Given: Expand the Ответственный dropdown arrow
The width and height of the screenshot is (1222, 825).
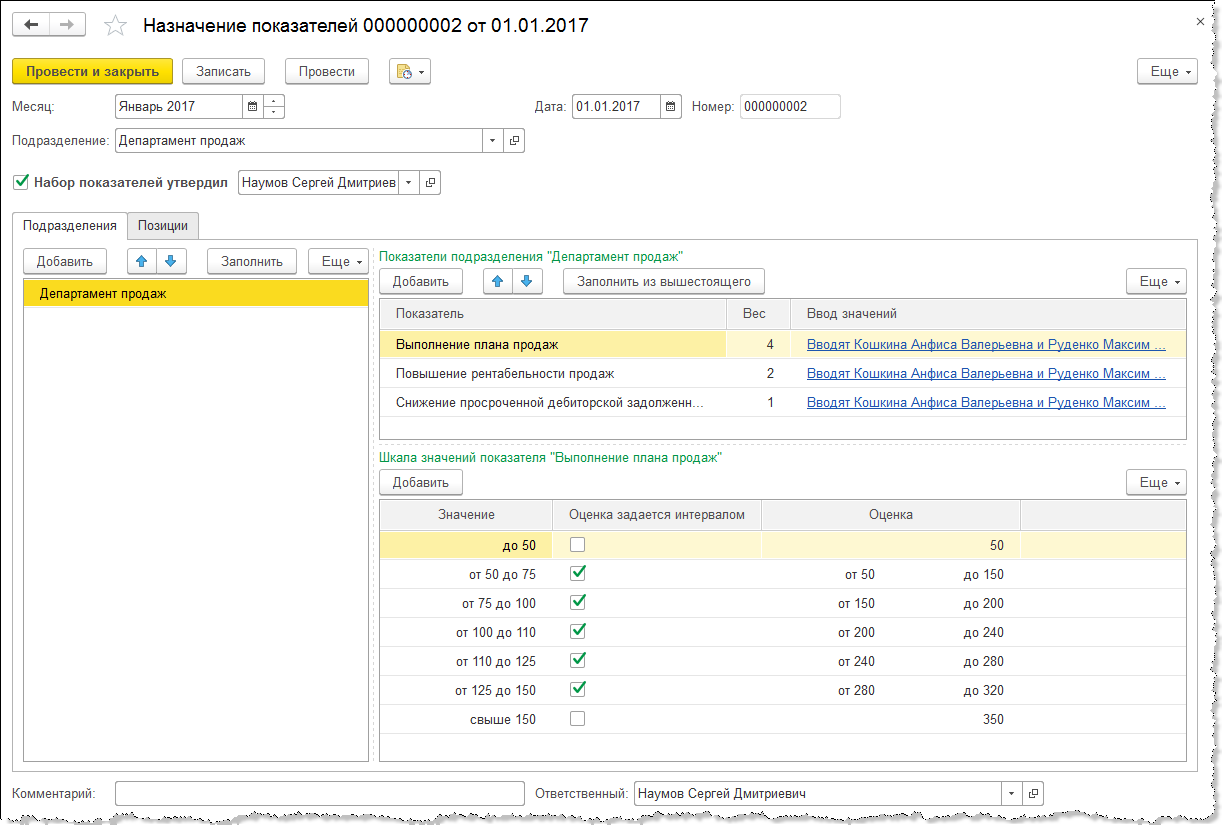Looking at the screenshot, I should tap(1010, 794).
